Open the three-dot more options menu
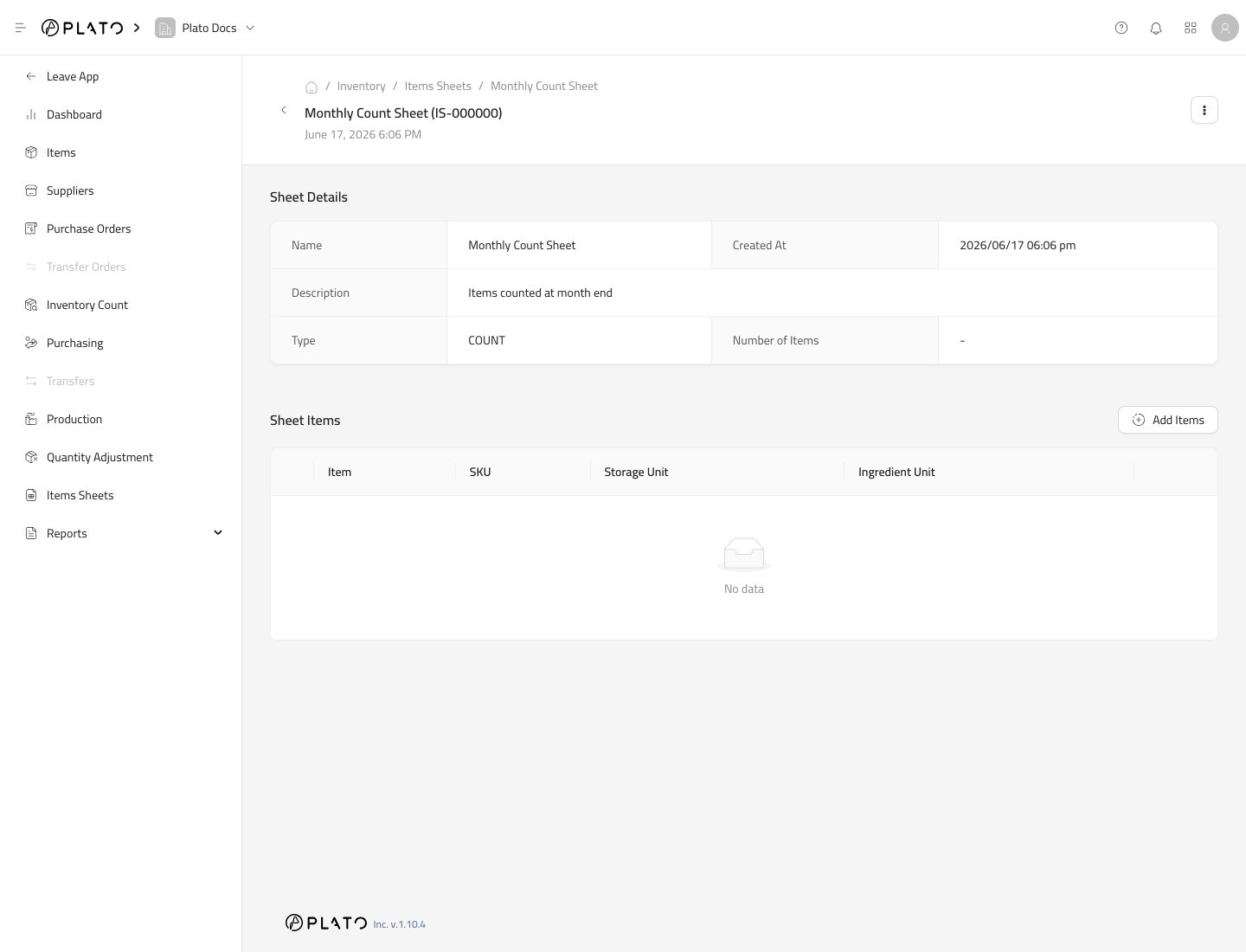Screen dimensions: 1246x952 click(1204, 110)
